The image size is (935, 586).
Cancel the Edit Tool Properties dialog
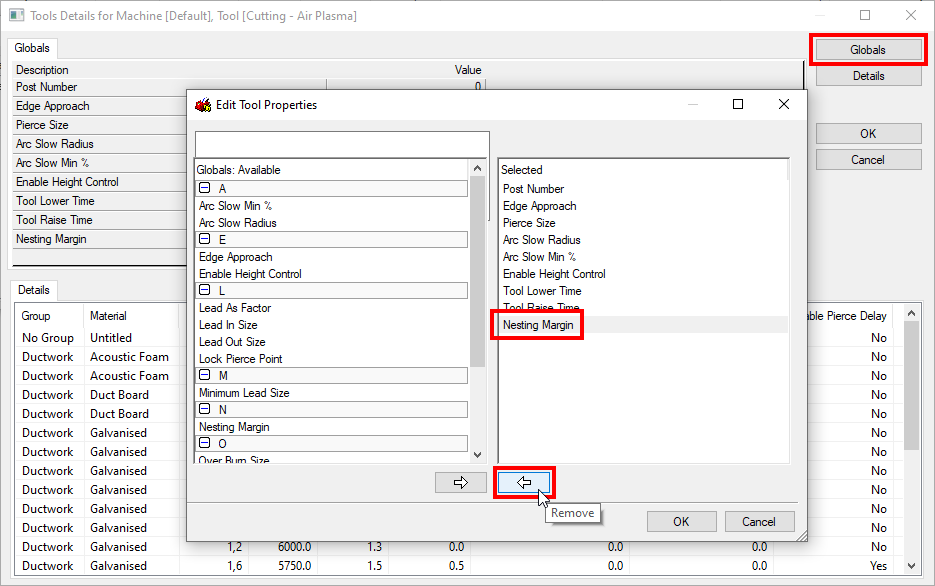pos(759,521)
